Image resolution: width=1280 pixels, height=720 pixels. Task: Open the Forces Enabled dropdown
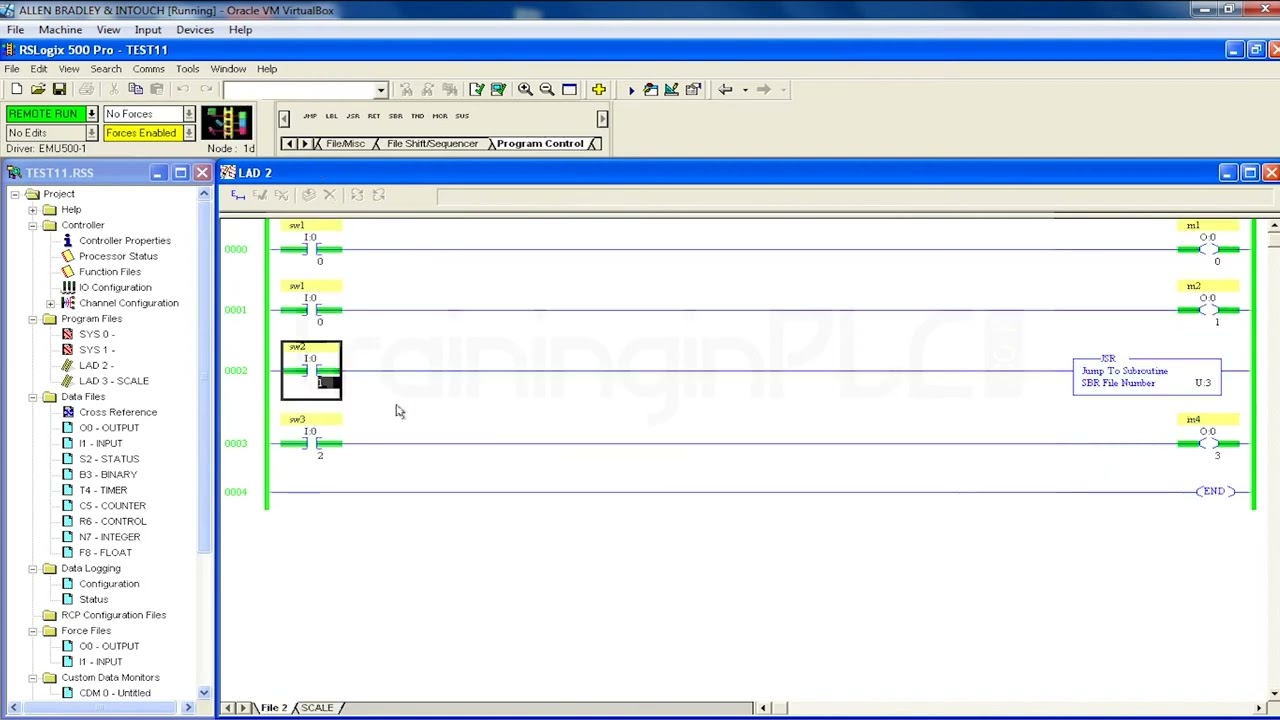[189, 133]
